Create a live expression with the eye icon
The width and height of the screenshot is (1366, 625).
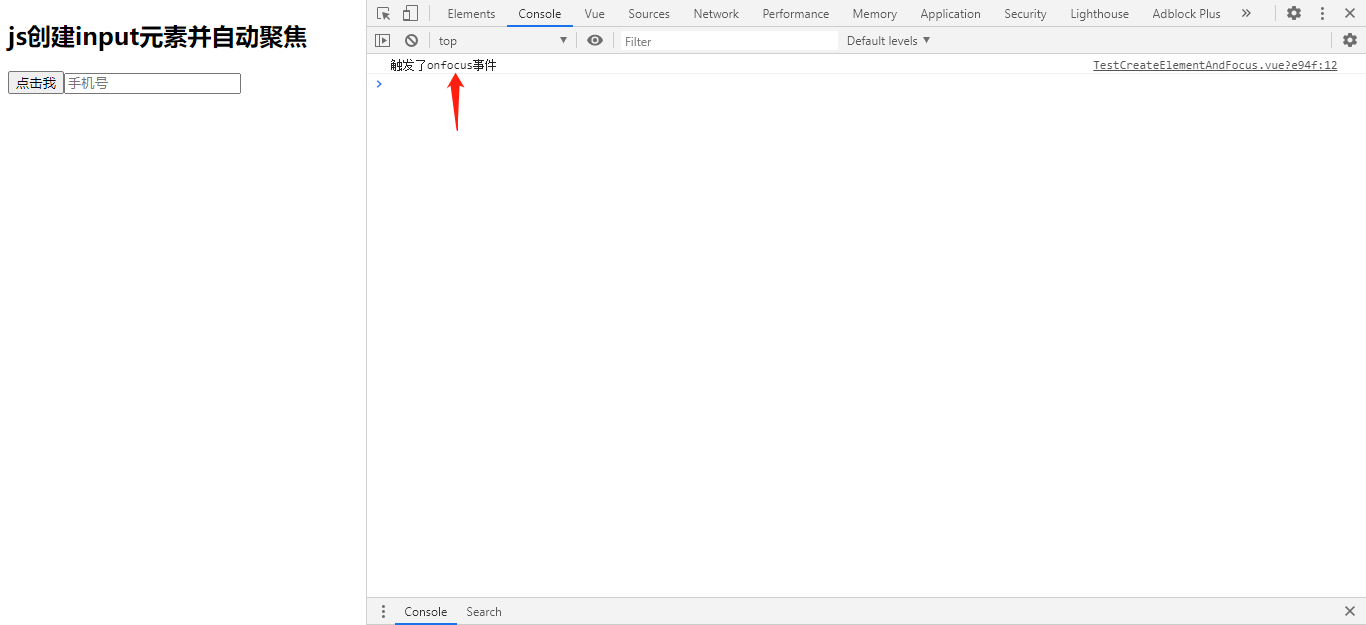tap(595, 40)
